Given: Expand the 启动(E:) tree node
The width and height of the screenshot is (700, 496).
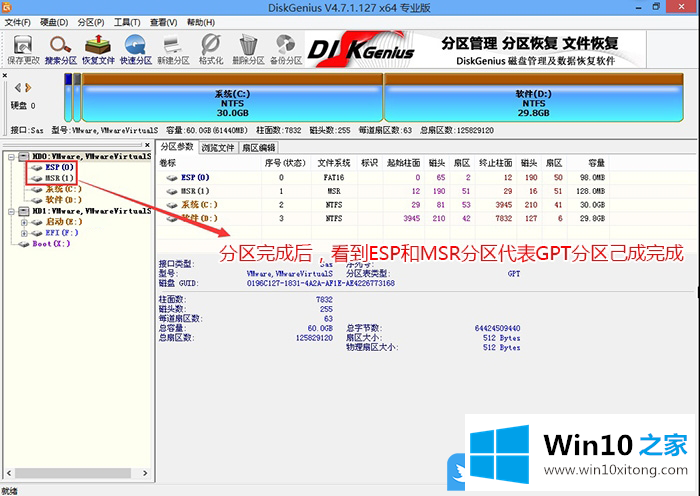Looking at the screenshot, I should tap(24, 222).
